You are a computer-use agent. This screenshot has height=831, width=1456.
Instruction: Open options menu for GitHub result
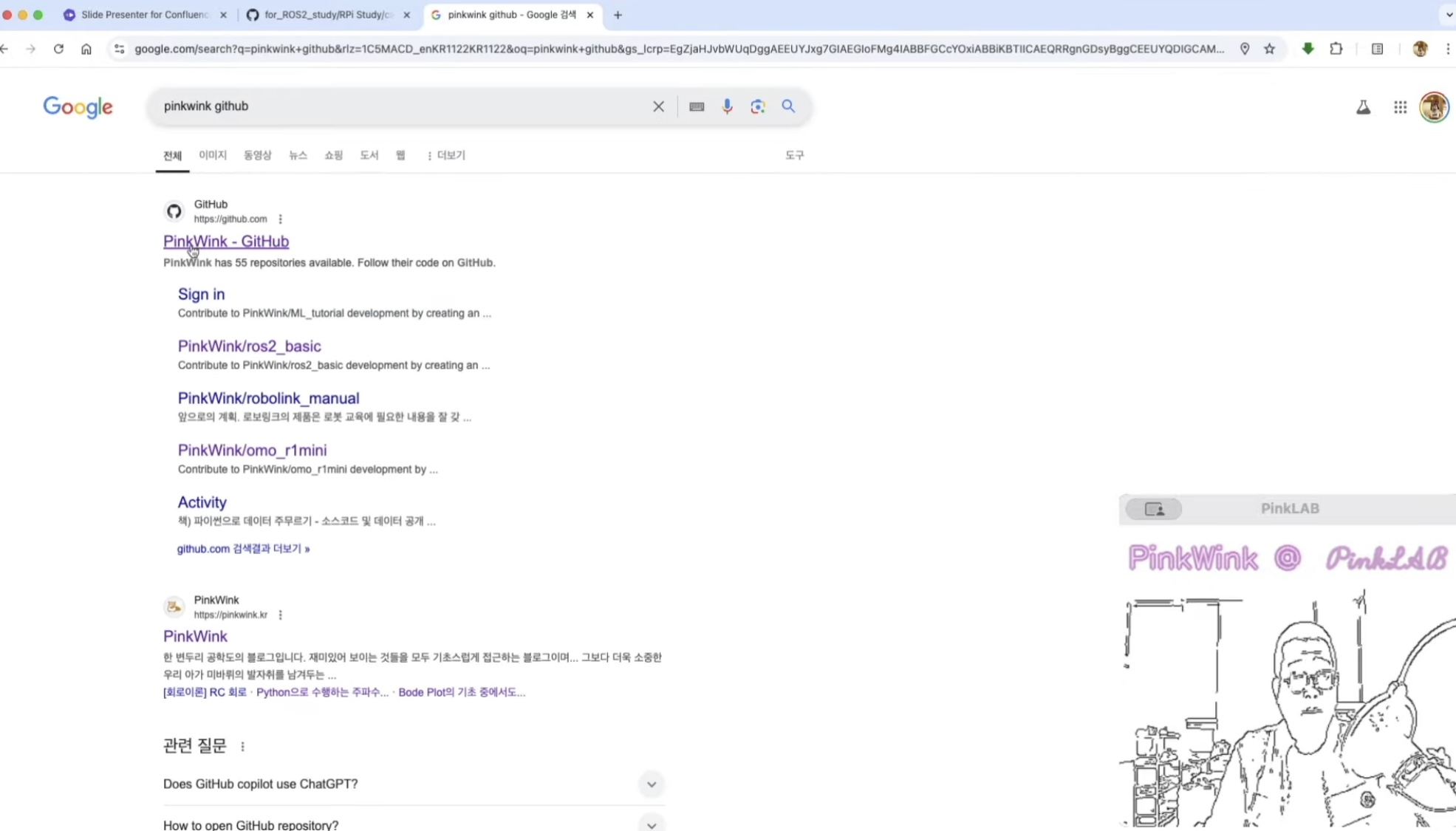coord(280,219)
